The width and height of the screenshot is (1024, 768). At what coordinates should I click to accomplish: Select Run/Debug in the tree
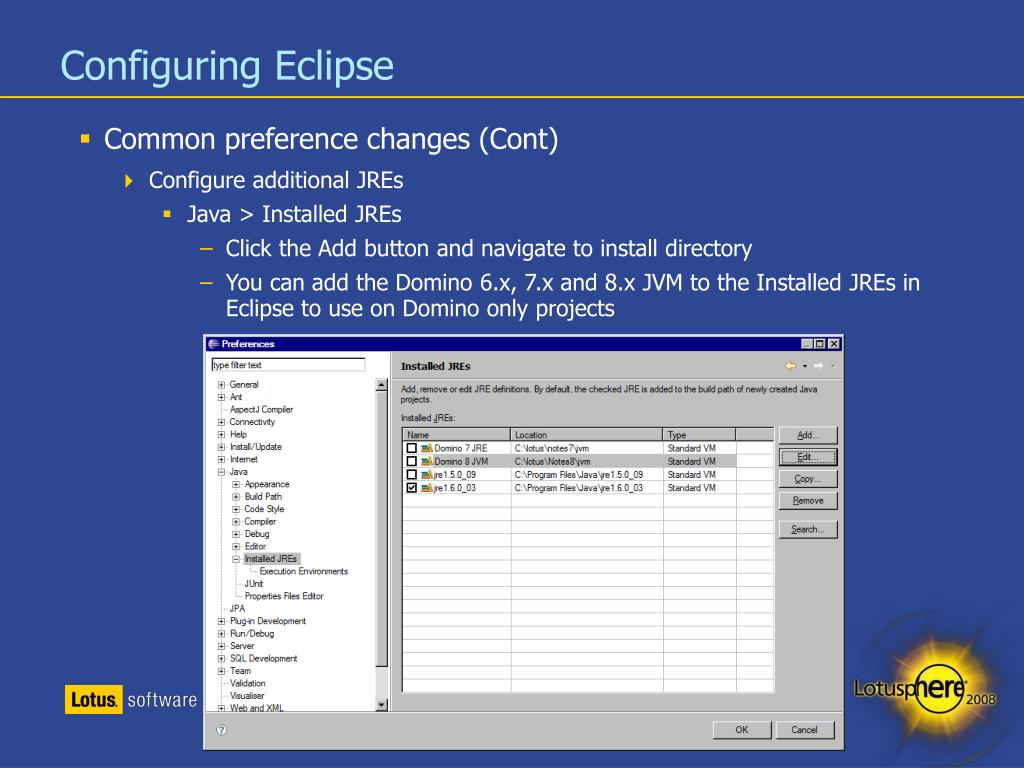(x=252, y=633)
